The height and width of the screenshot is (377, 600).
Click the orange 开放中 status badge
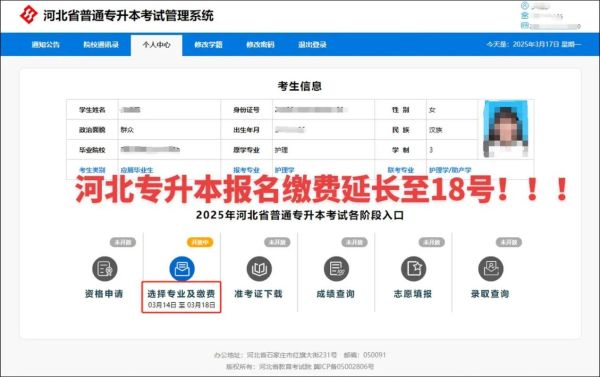tap(200, 242)
